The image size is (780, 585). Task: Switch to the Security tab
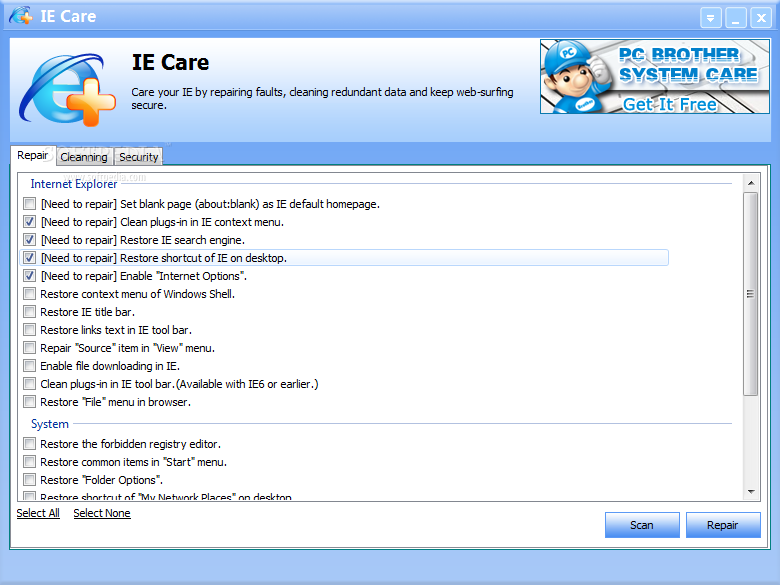click(138, 157)
